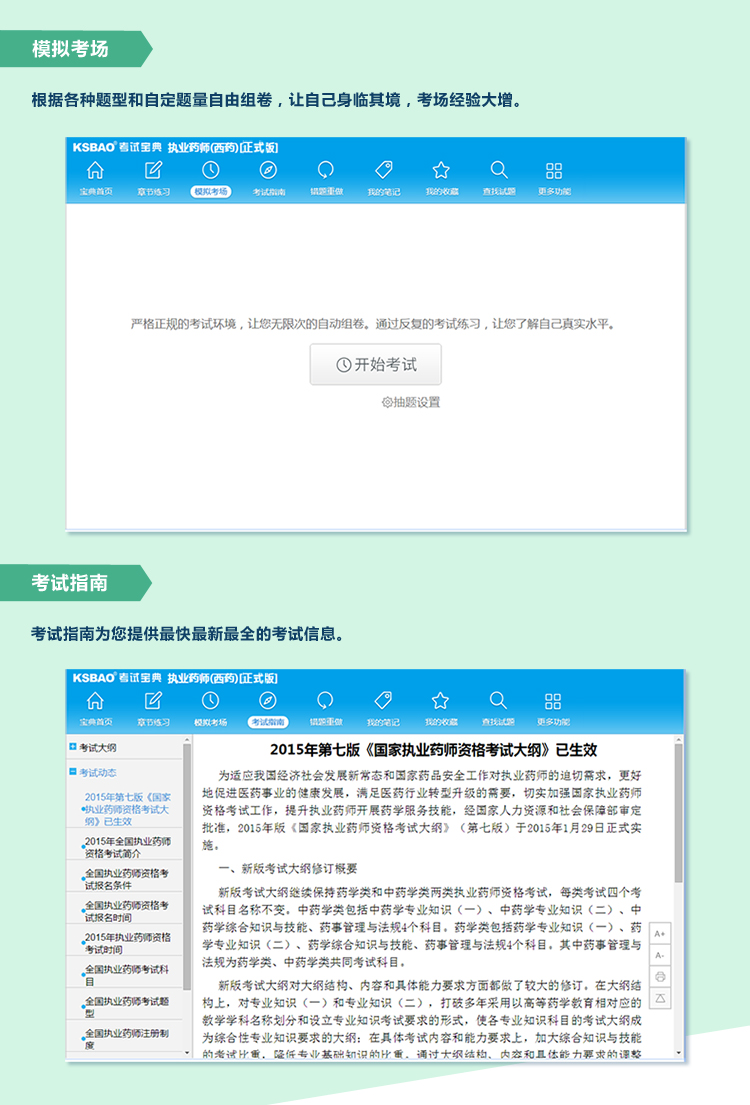The height and width of the screenshot is (1105, 750).
Task: Click the sidebar scrollbar down arrow
Action: click(187, 1053)
